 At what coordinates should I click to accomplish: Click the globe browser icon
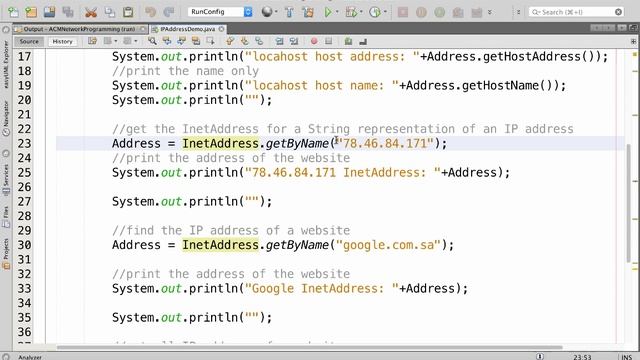[267, 12]
